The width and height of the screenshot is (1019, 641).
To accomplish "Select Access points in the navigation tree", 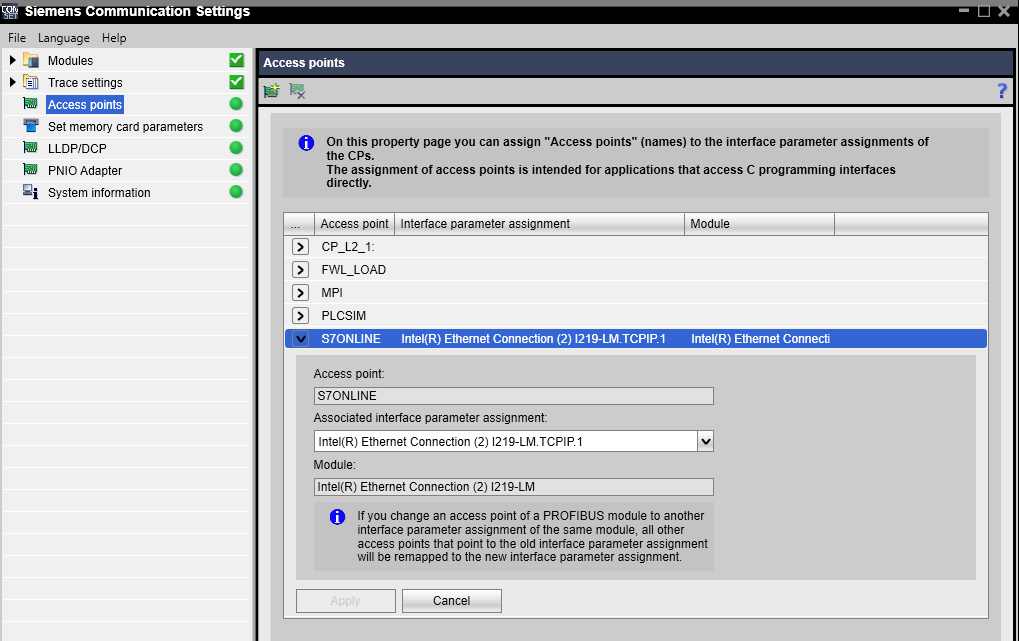I will click(x=85, y=105).
